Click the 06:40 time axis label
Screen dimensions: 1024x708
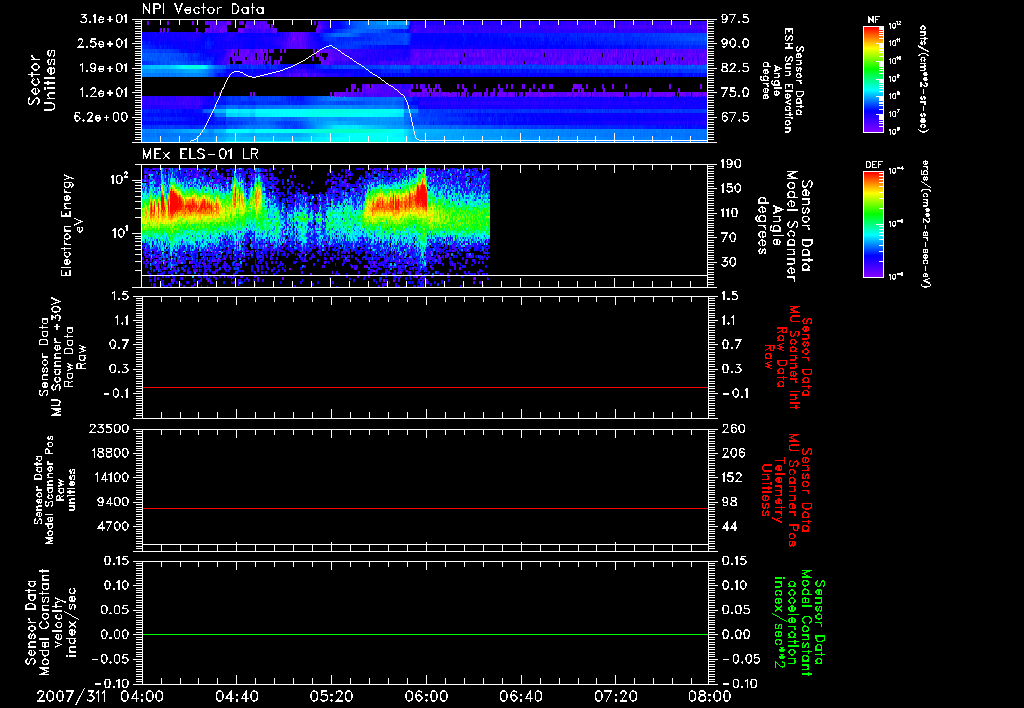pyautogui.click(x=520, y=696)
